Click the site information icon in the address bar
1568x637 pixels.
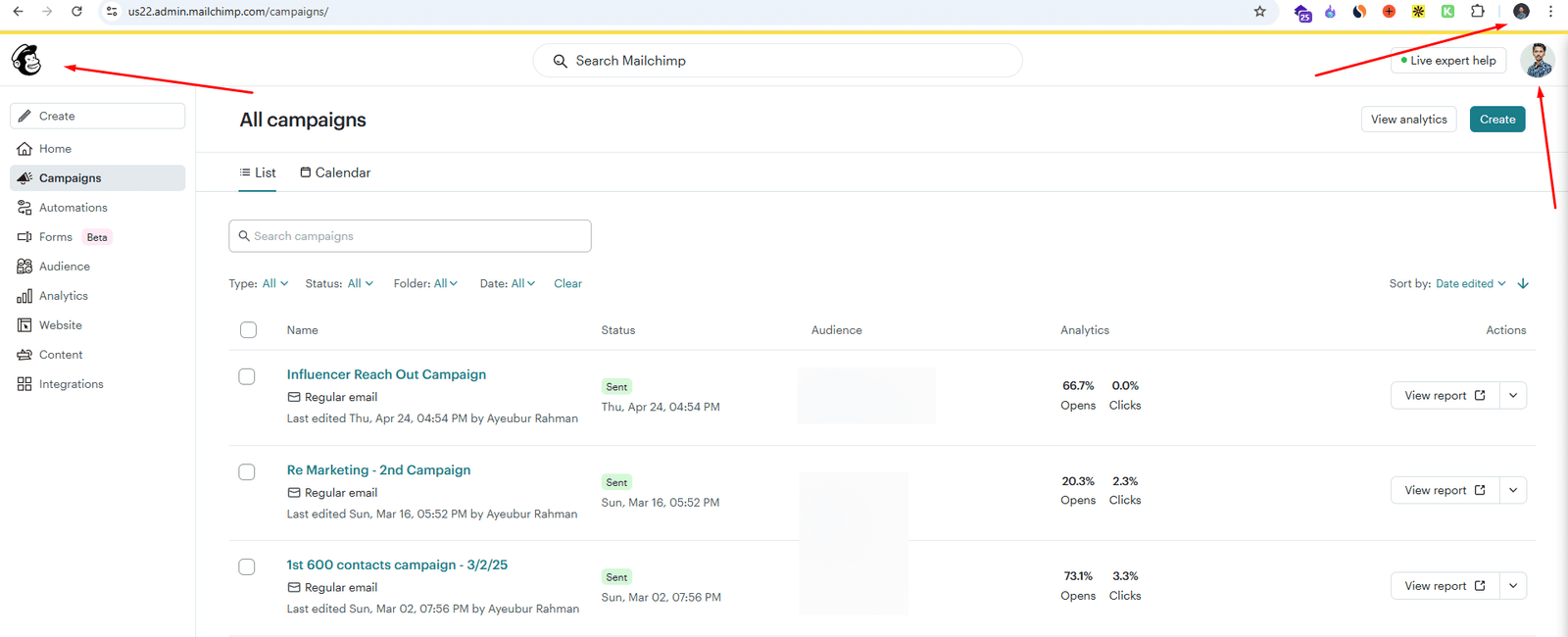112,12
